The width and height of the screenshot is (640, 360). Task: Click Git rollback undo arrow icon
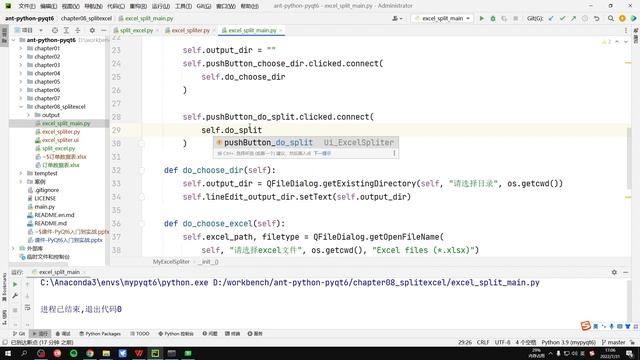[x=596, y=18]
